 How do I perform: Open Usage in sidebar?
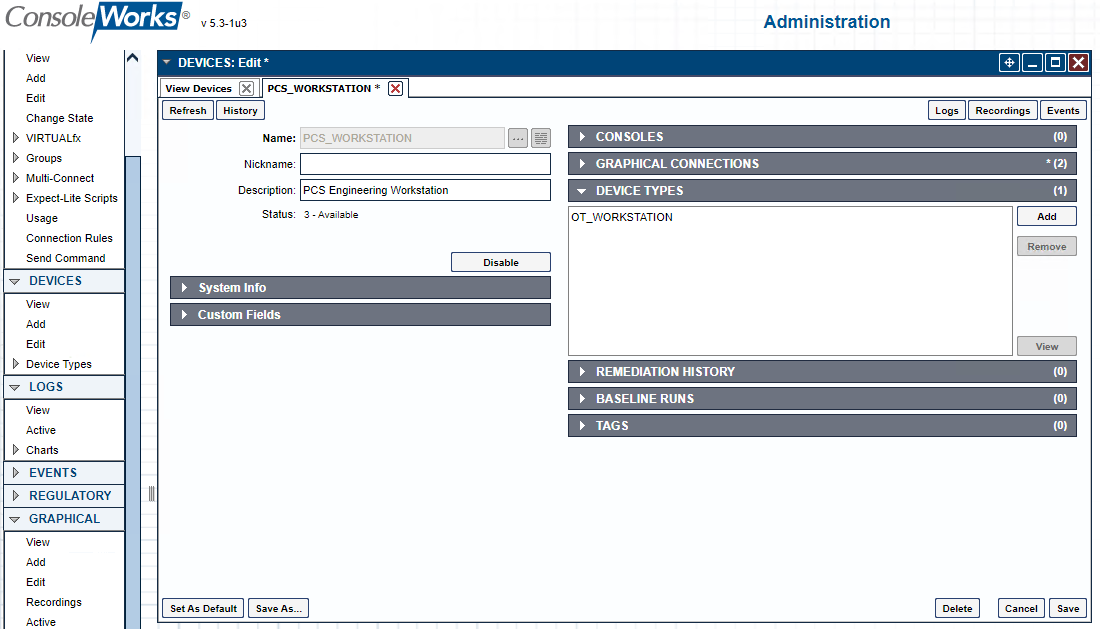tap(42, 218)
